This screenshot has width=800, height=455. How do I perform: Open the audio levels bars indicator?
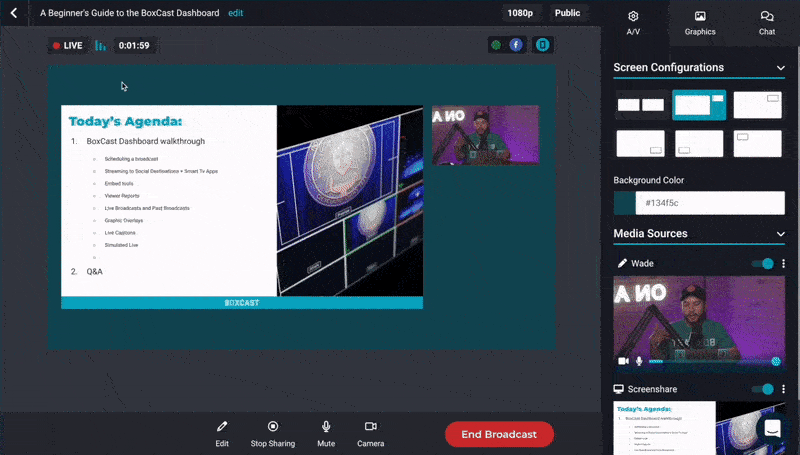click(x=100, y=45)
